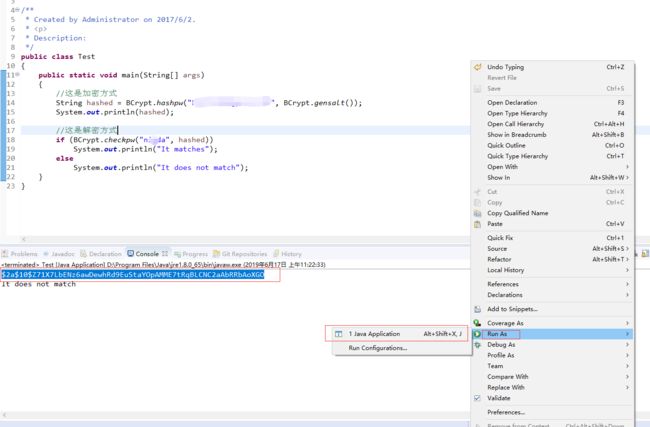
Task: Switch to the Problems tab
Action: (x=19, y=254)
